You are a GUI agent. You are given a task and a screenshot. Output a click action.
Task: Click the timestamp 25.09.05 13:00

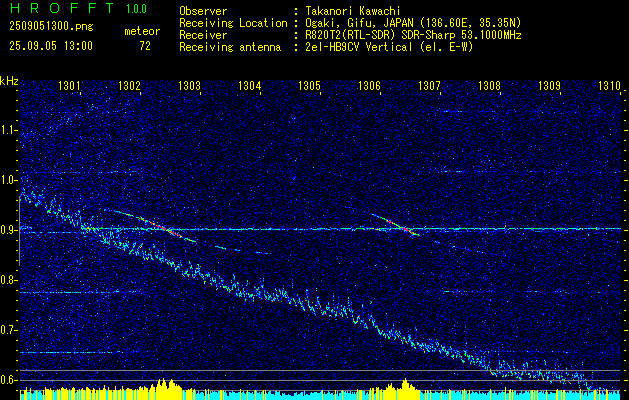51,46
